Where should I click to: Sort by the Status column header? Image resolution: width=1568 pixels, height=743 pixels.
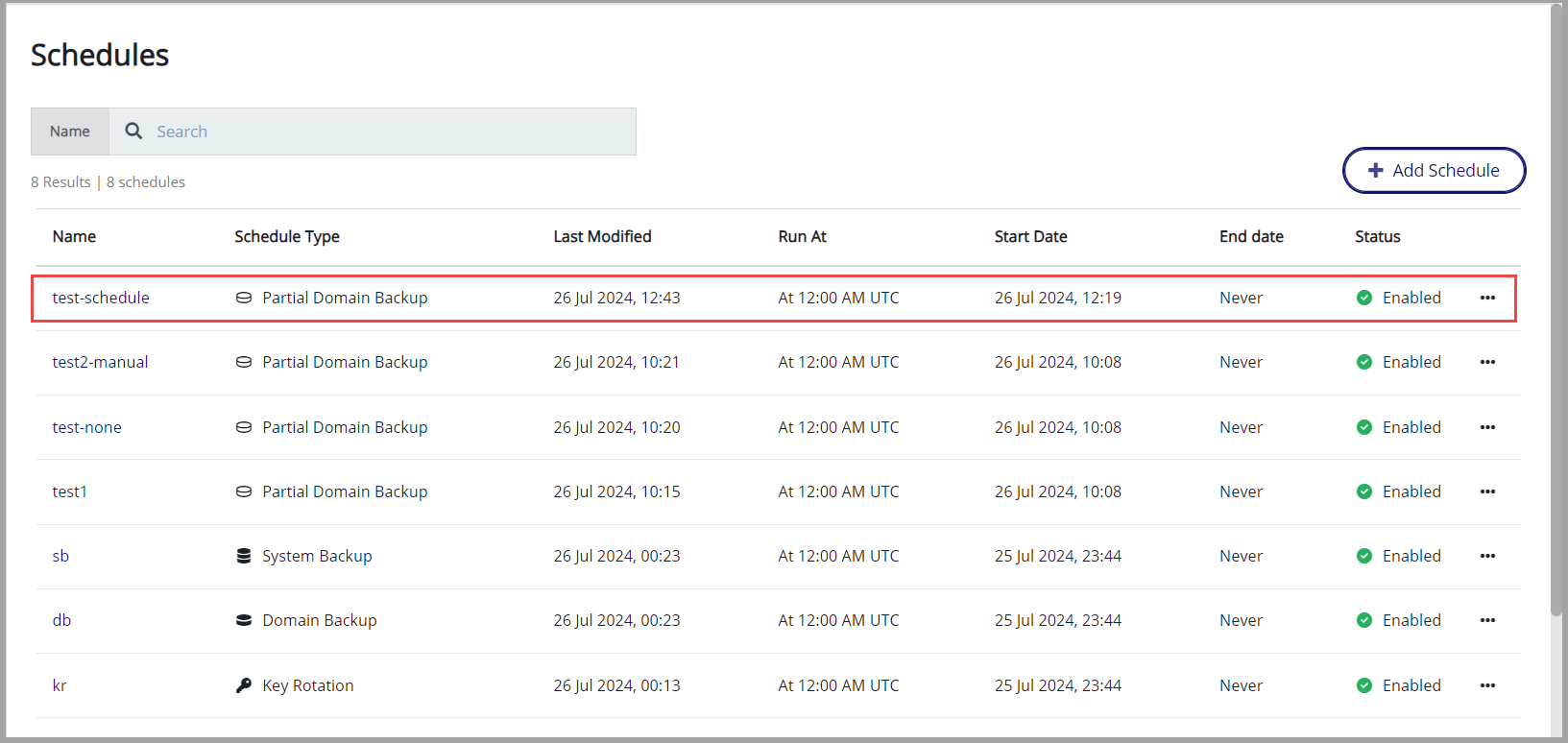coord(1377,236)
